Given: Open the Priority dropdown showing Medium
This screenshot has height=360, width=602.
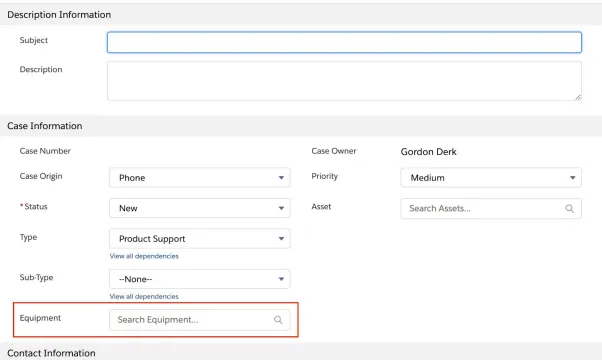Looking at the screenshot, I should tap(491, 178).
